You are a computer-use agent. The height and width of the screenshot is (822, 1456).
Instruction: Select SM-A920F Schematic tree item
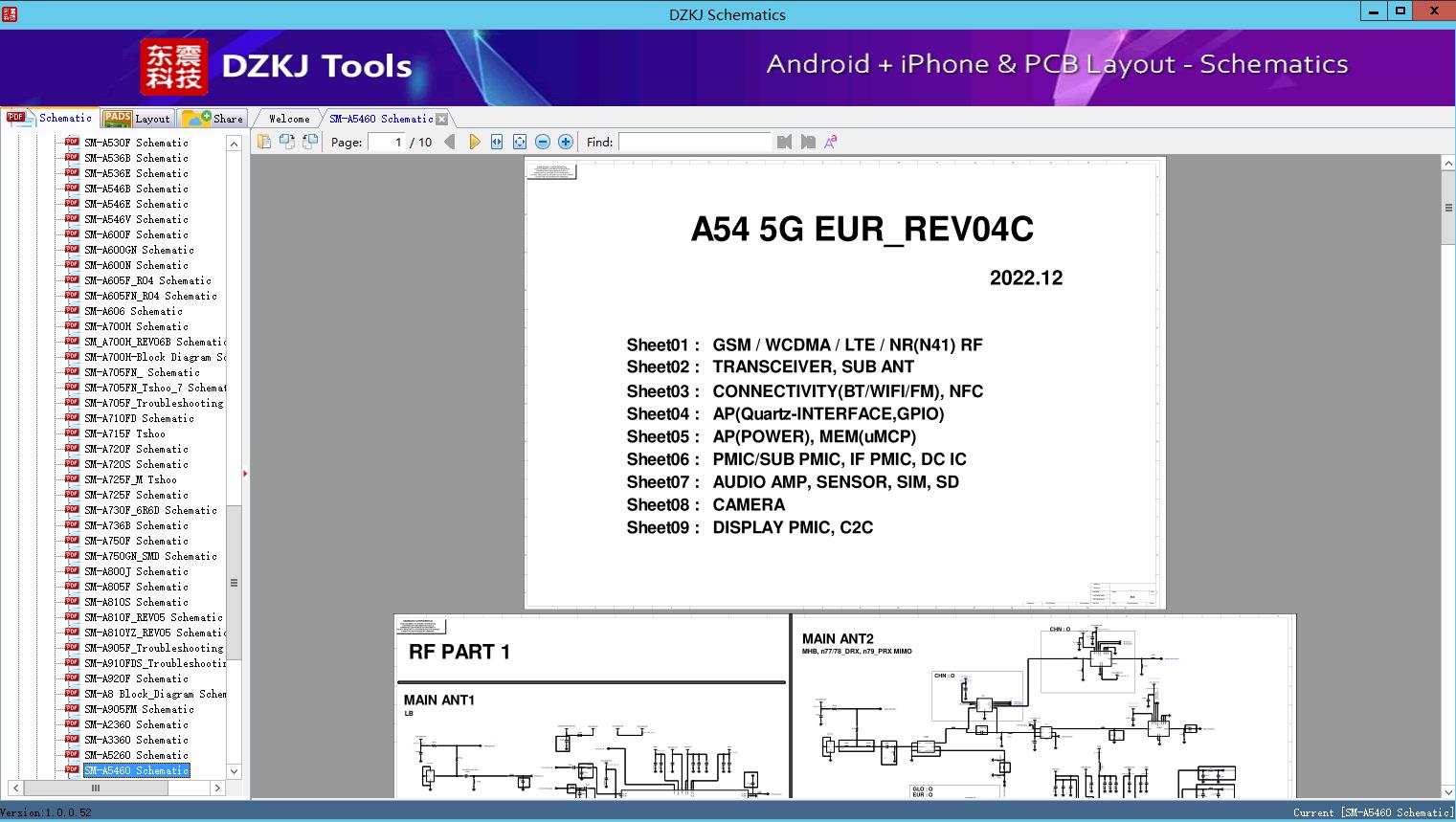(x=136, y=678)
